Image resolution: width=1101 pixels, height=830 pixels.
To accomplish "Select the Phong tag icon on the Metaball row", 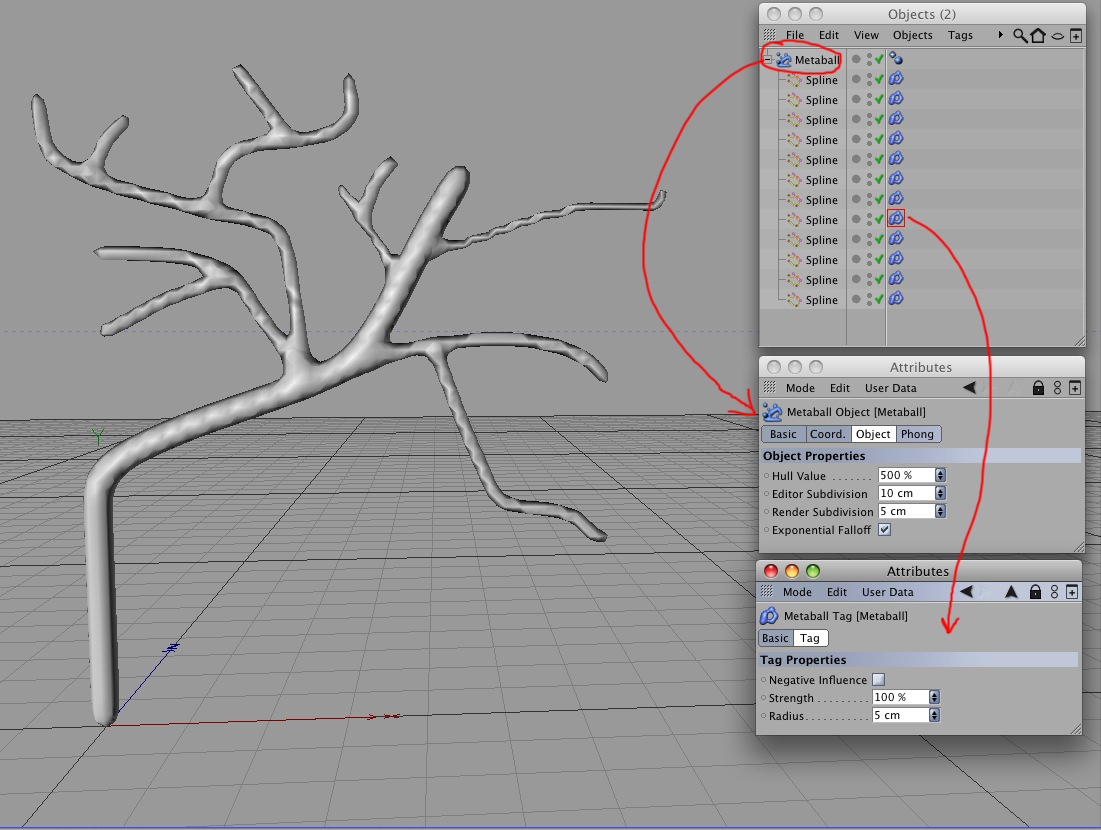I will point(896,58).
